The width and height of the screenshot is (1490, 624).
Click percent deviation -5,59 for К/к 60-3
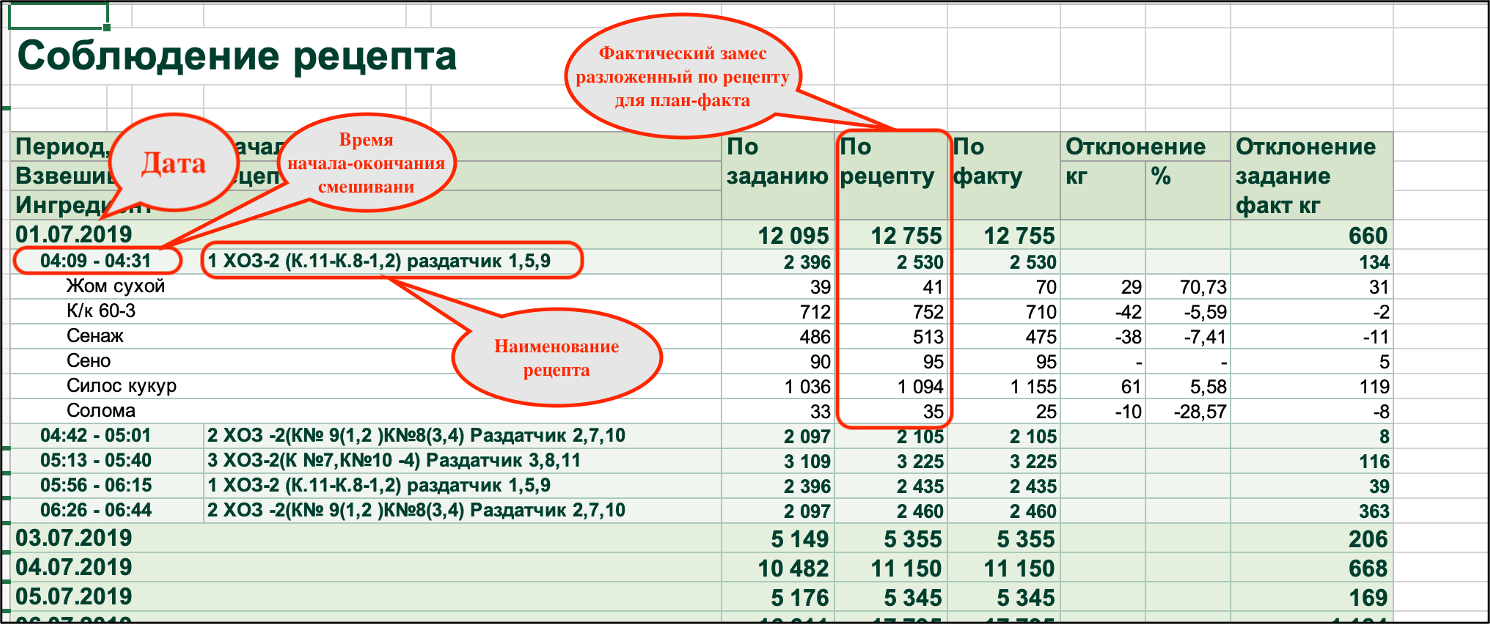click(1203, 311)
